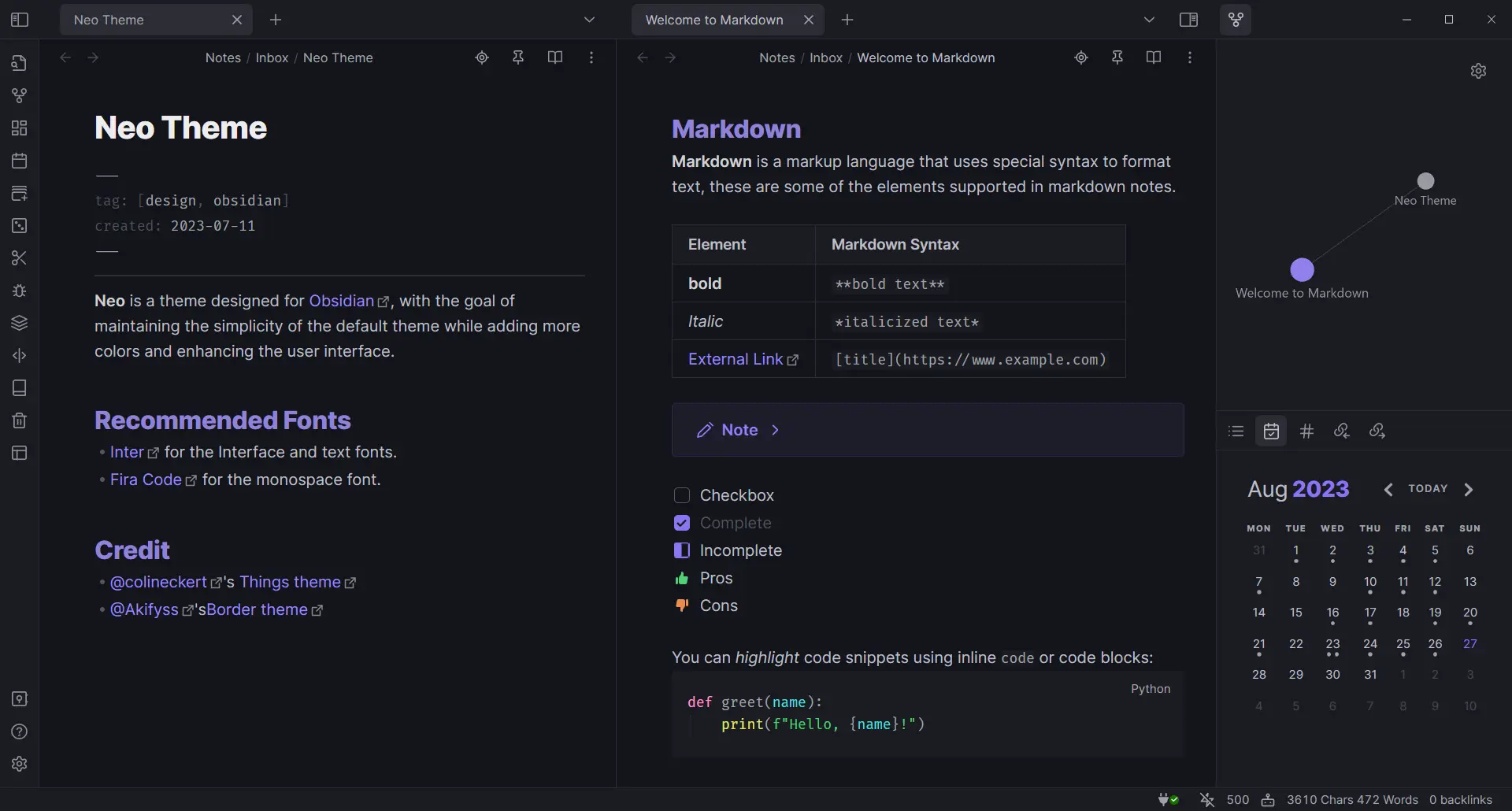Switch Neo Theme to reading view
Image resolution: width=1512 pixels, height=811 pixels.
[x=555, y=57]
